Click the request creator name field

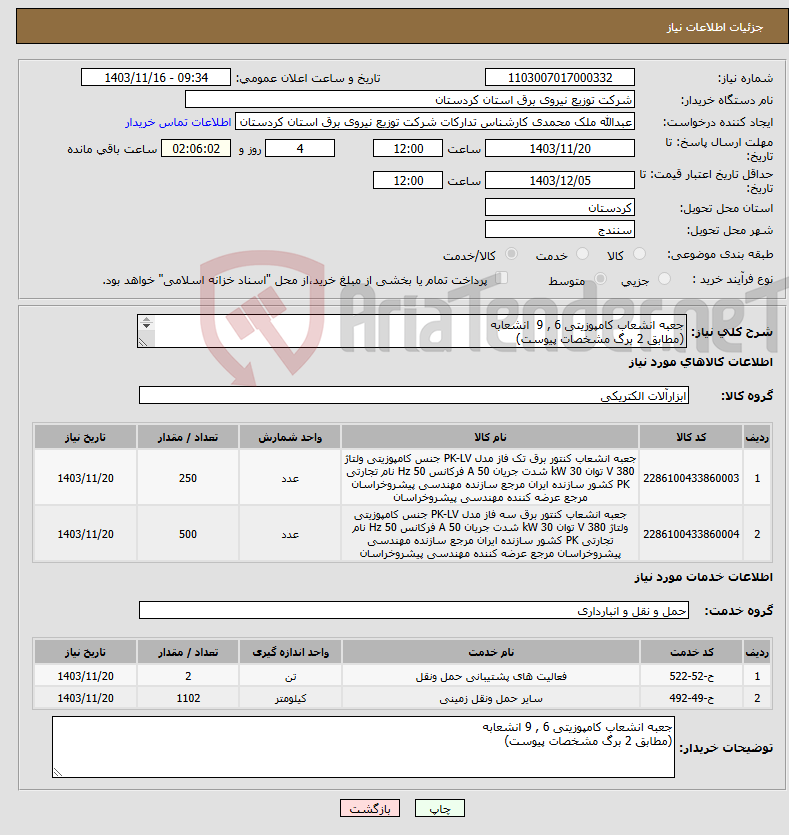click(x=435, y=122)
